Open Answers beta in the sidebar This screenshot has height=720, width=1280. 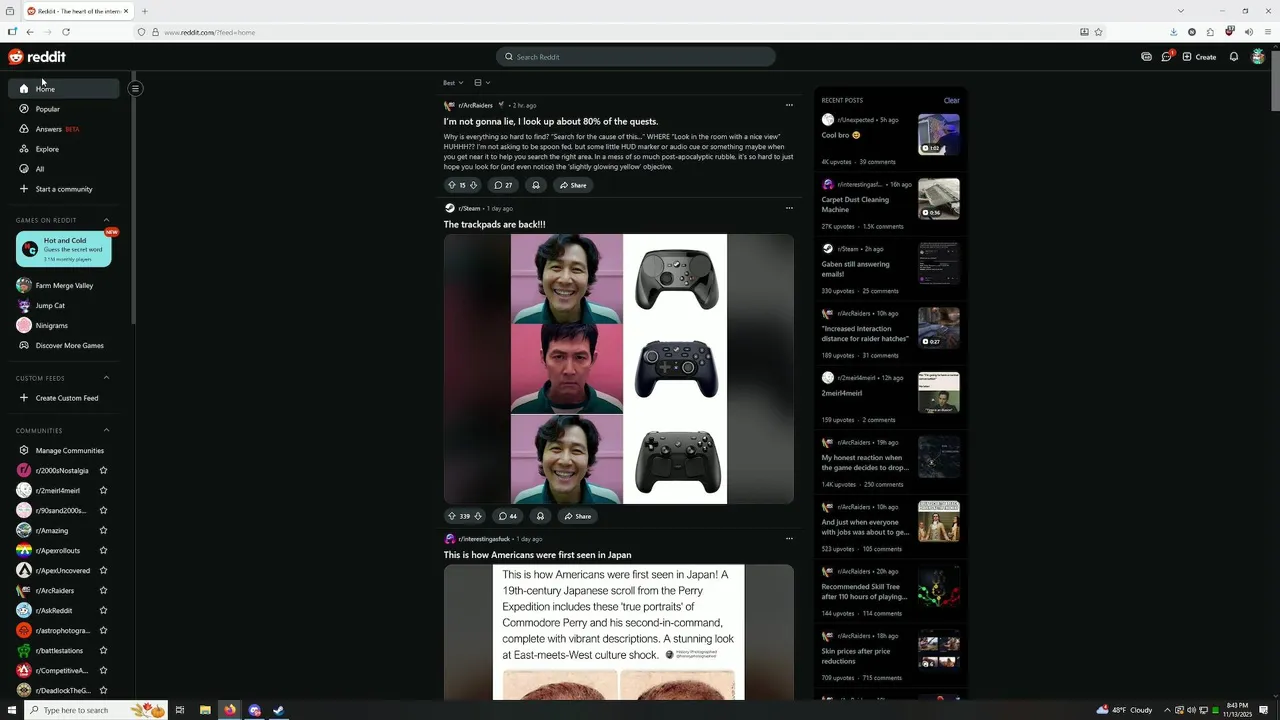point(64,129)
